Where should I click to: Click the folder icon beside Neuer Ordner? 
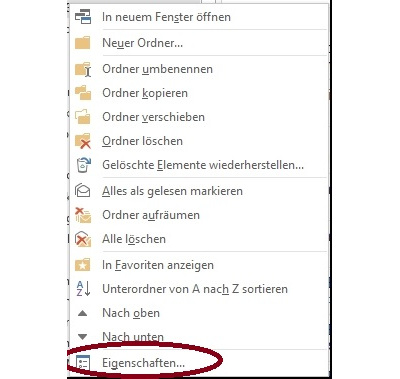[x=83, y=43]
